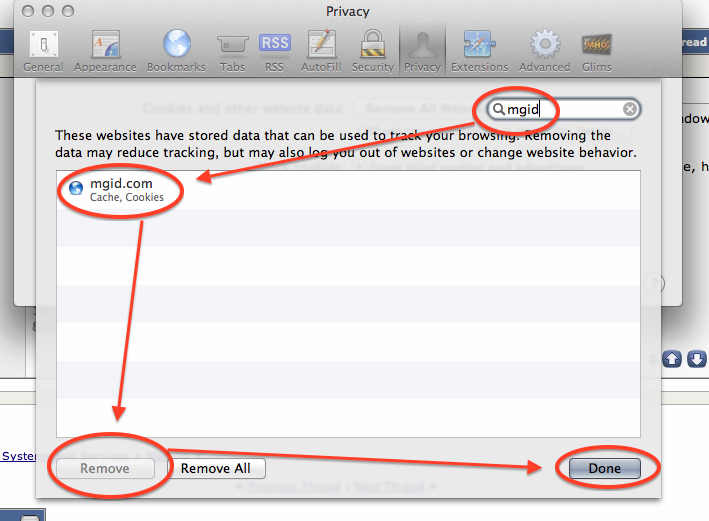Open the Extensions preferences pane

(479, 51)
